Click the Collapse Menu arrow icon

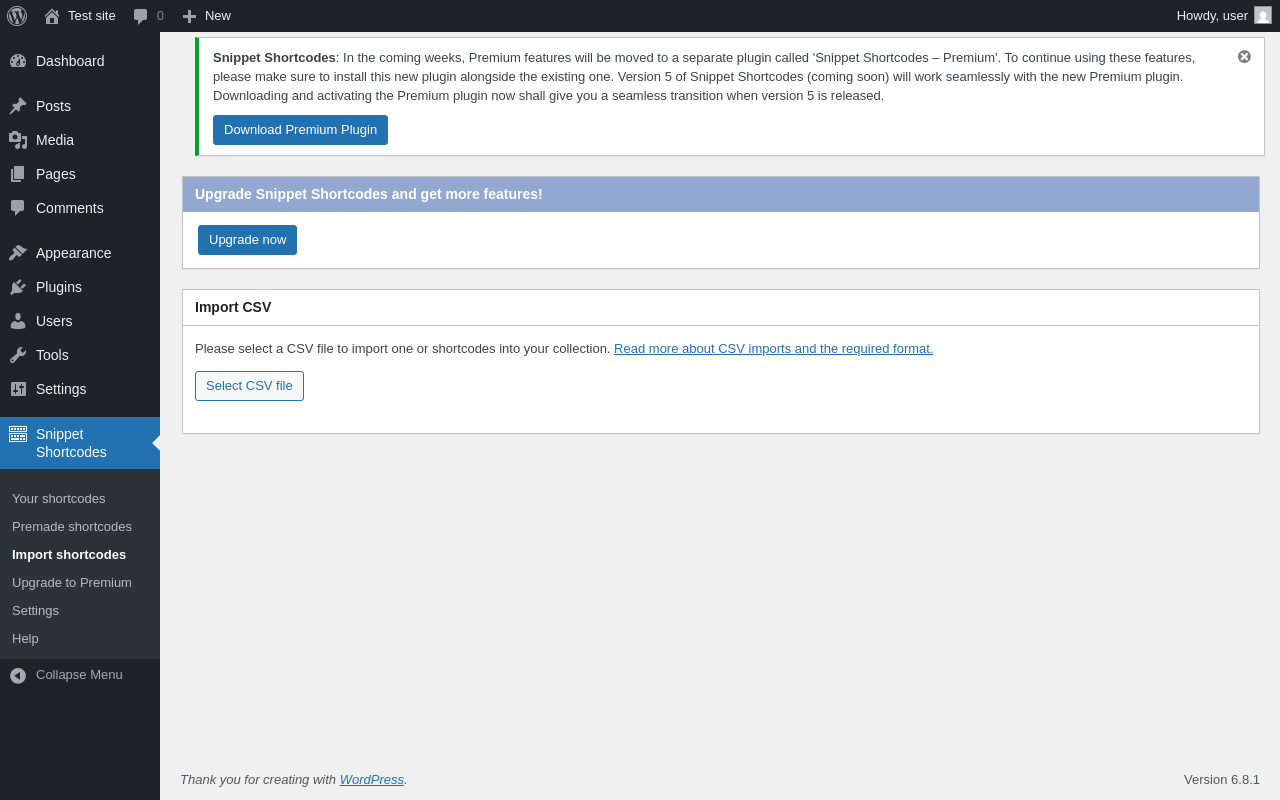pos(18,676)
